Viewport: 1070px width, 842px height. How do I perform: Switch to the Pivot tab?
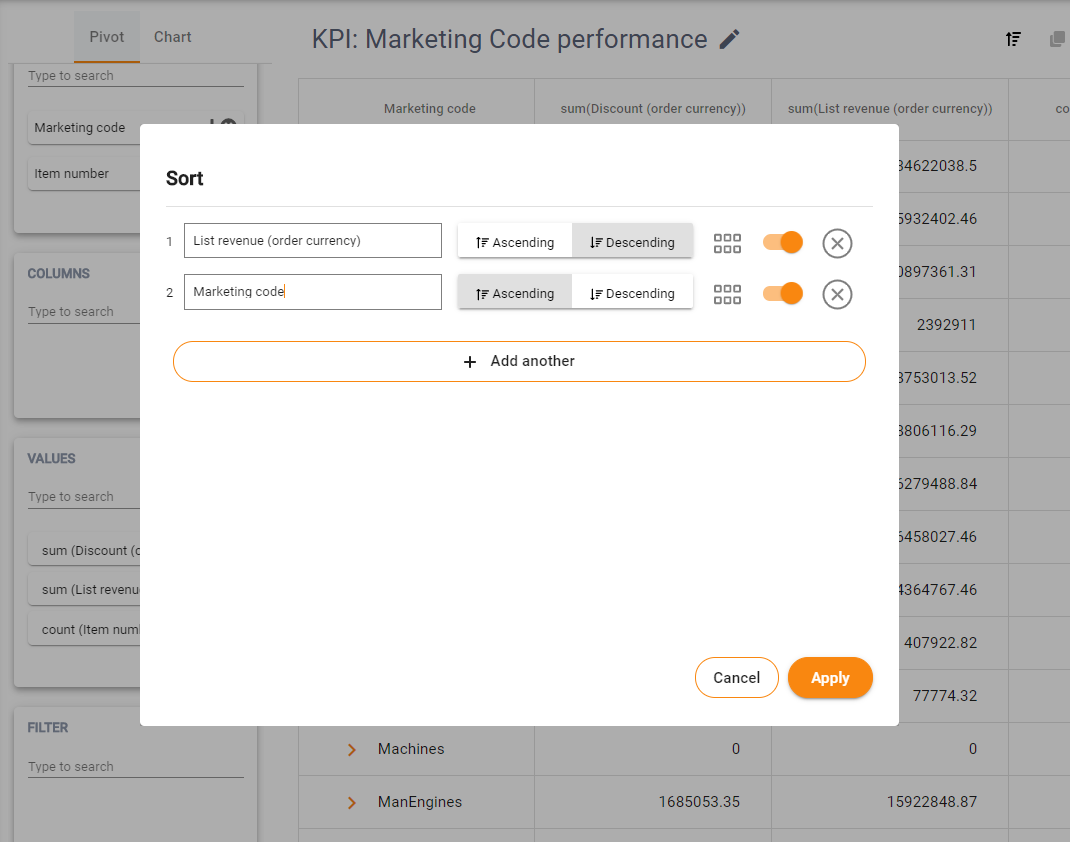click(x=107, y=37)
